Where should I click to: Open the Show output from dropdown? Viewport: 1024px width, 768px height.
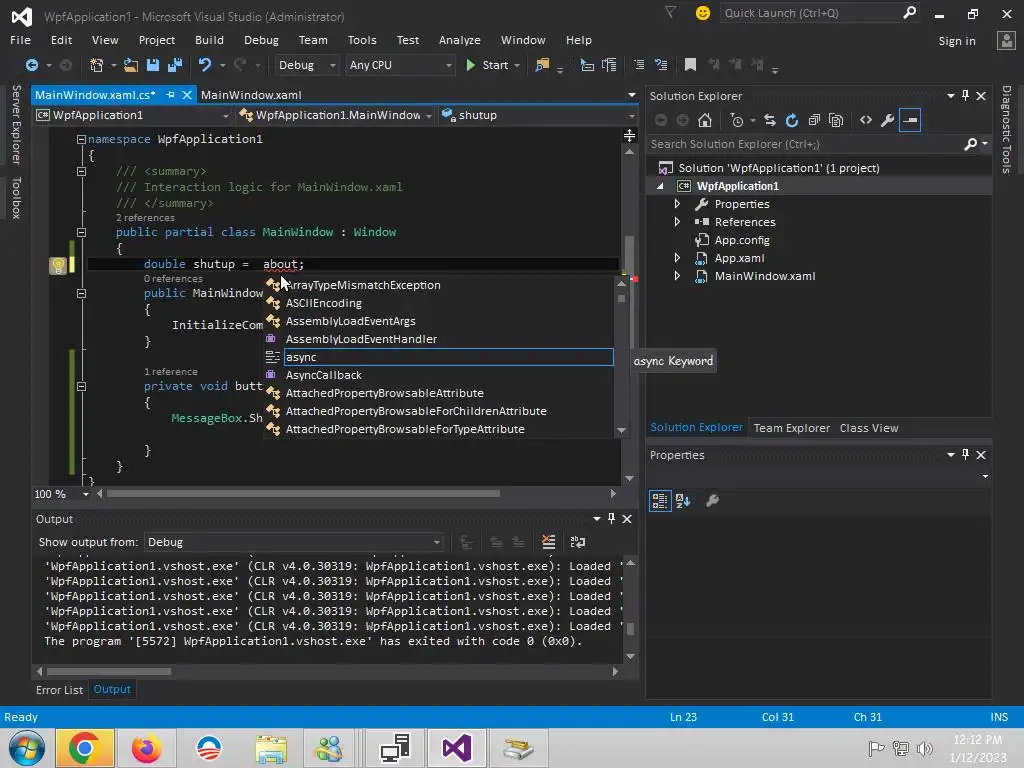click(293, 542)
